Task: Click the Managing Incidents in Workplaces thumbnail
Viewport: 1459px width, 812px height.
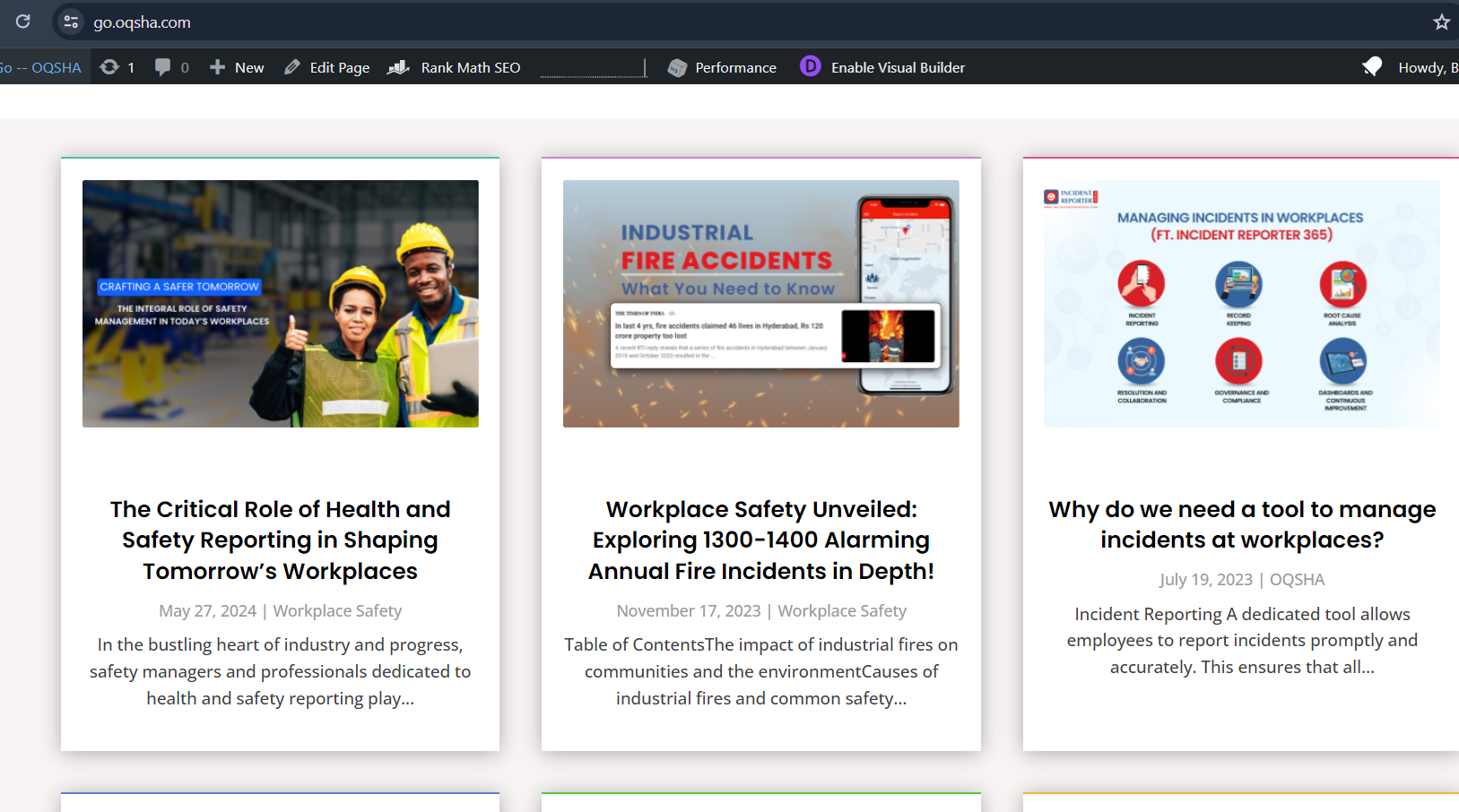Action: [x=1241, y=304]
